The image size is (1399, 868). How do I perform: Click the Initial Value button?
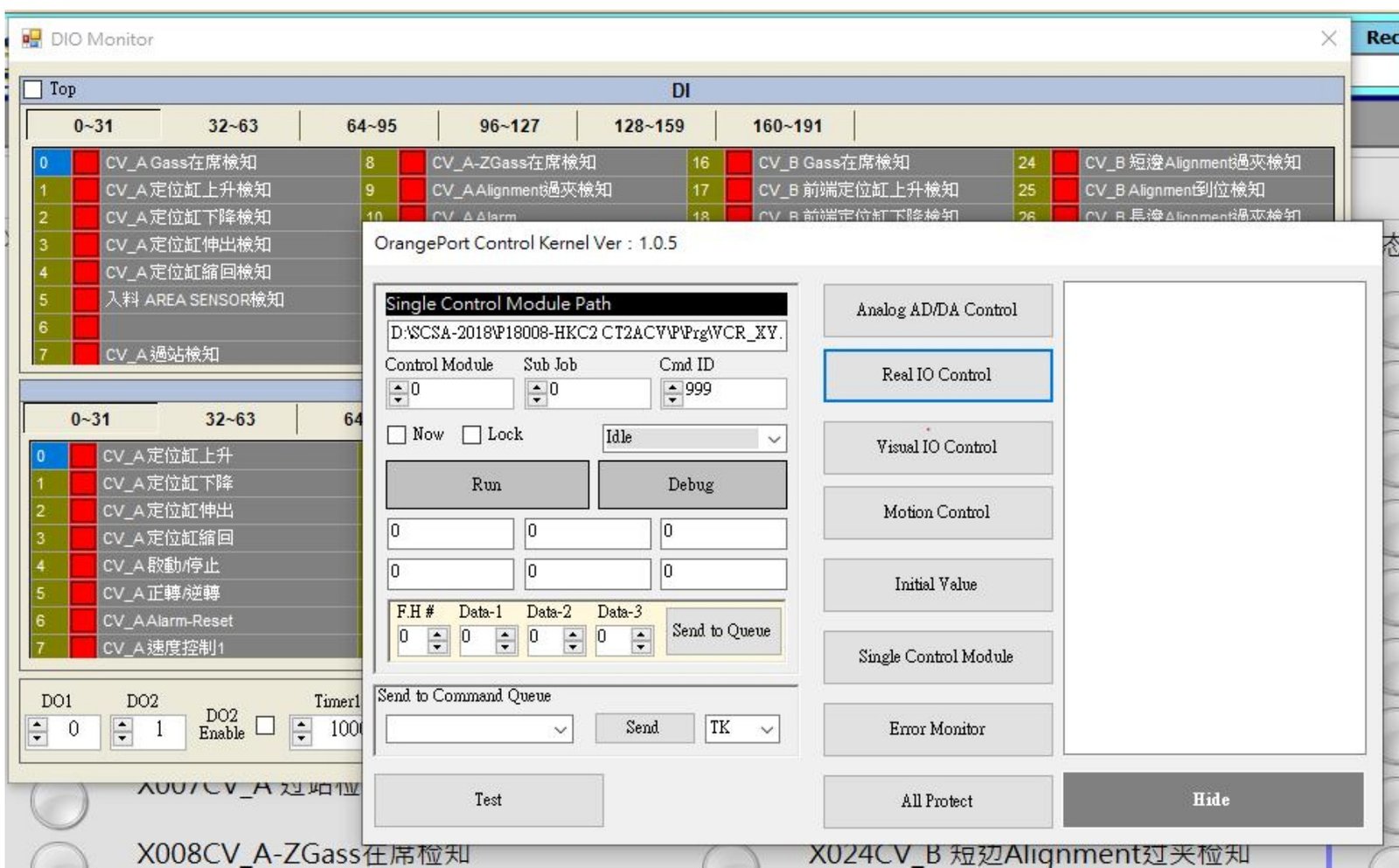tap(937, 585)
